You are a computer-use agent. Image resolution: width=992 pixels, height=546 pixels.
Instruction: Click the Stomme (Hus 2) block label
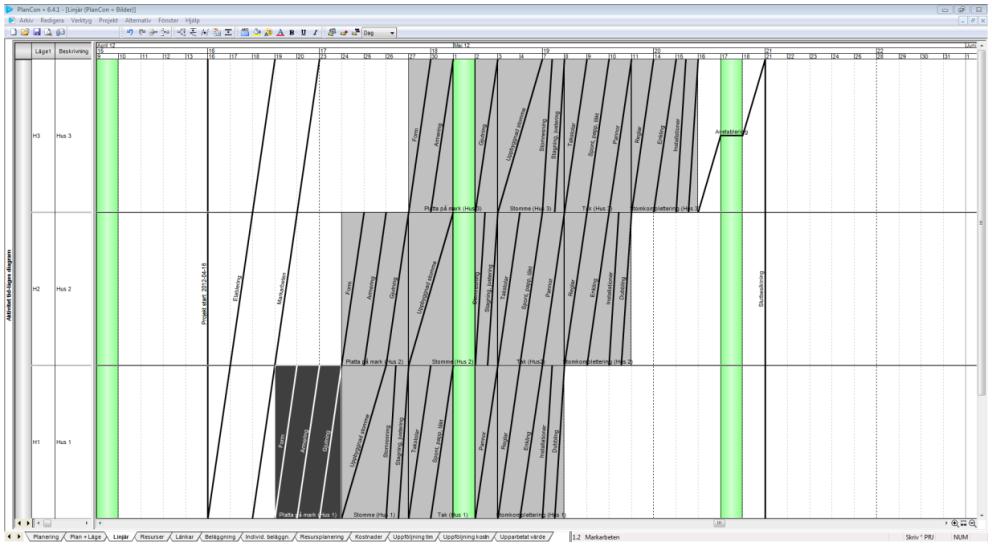(x=452, y=362)
